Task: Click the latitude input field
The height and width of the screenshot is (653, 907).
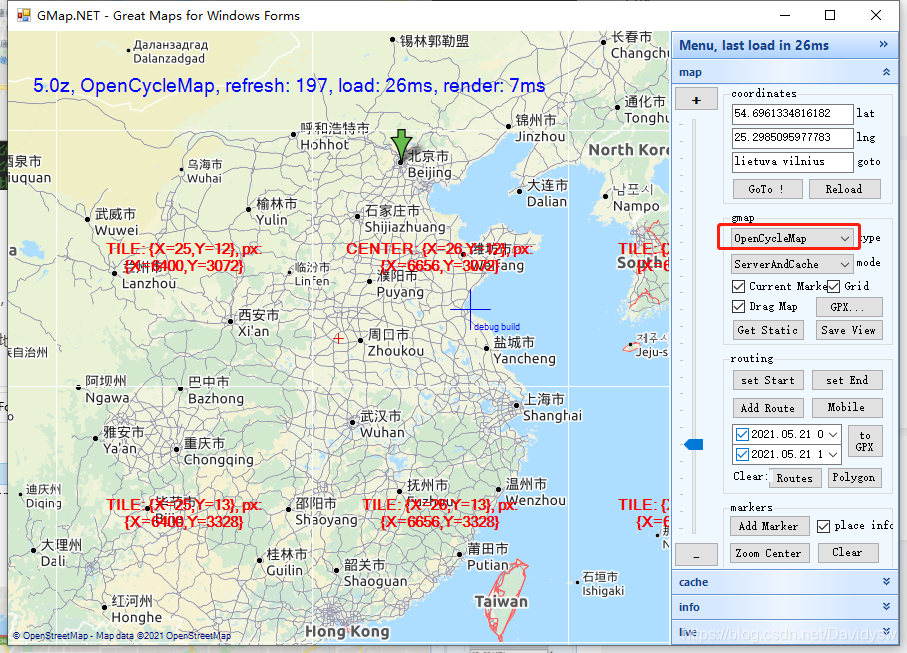Action: [x=792, y=113]
